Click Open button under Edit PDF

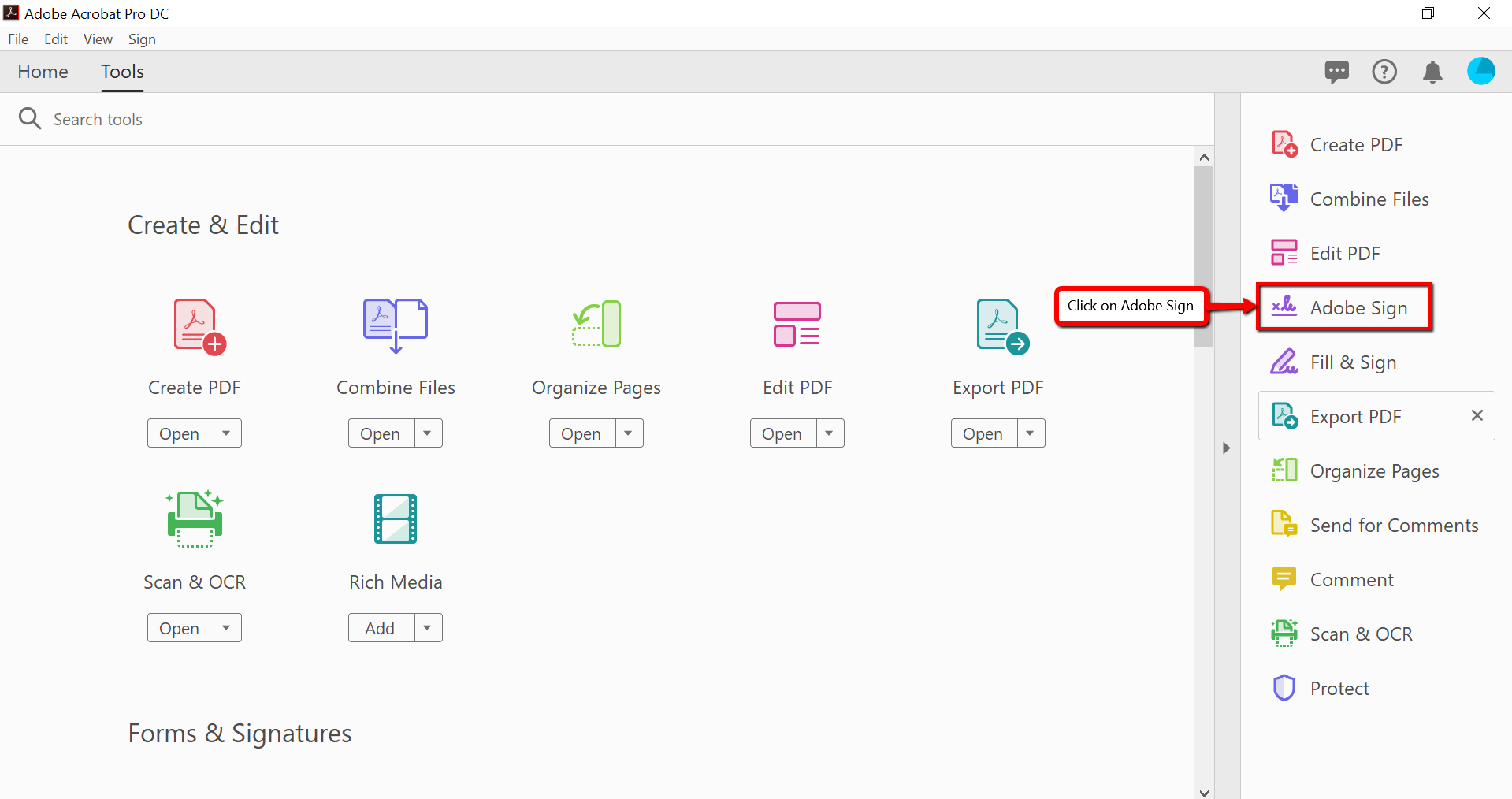click(783, 433)
